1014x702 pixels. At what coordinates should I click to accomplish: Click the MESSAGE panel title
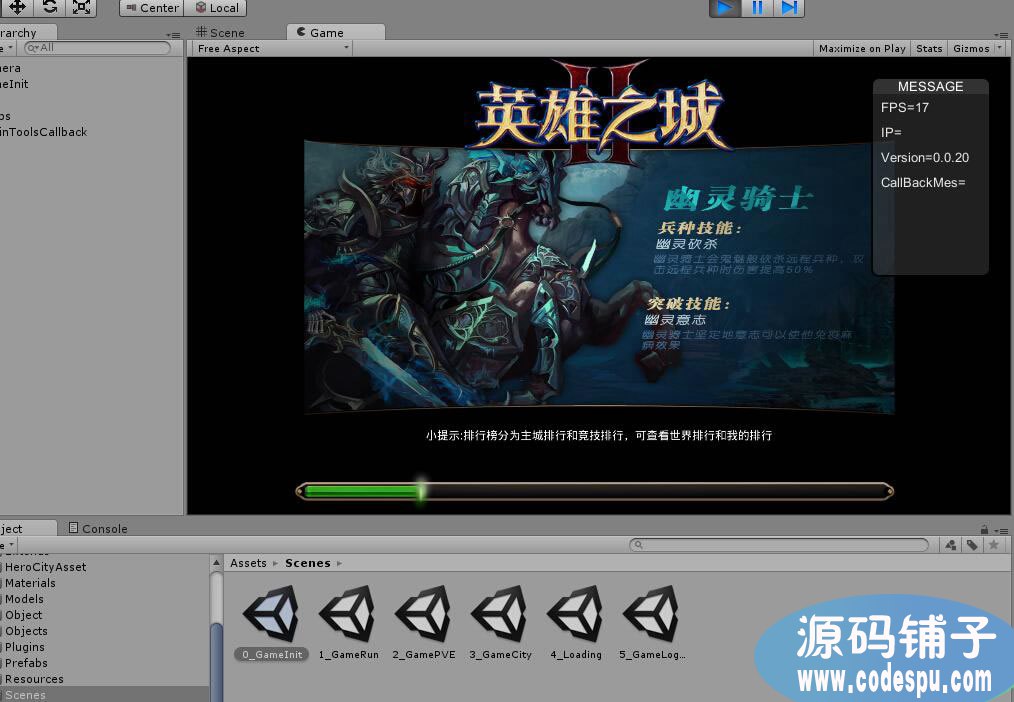[x=930, y=87]
